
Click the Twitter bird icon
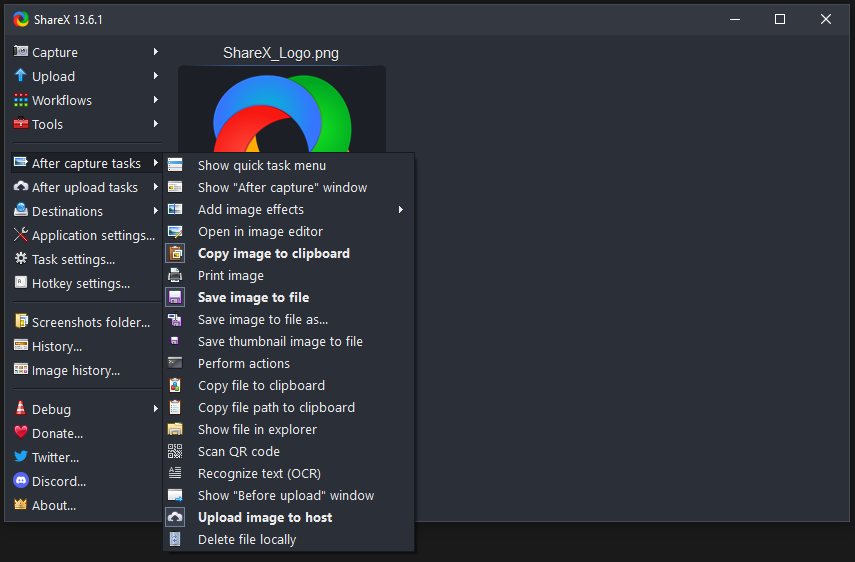21,457
